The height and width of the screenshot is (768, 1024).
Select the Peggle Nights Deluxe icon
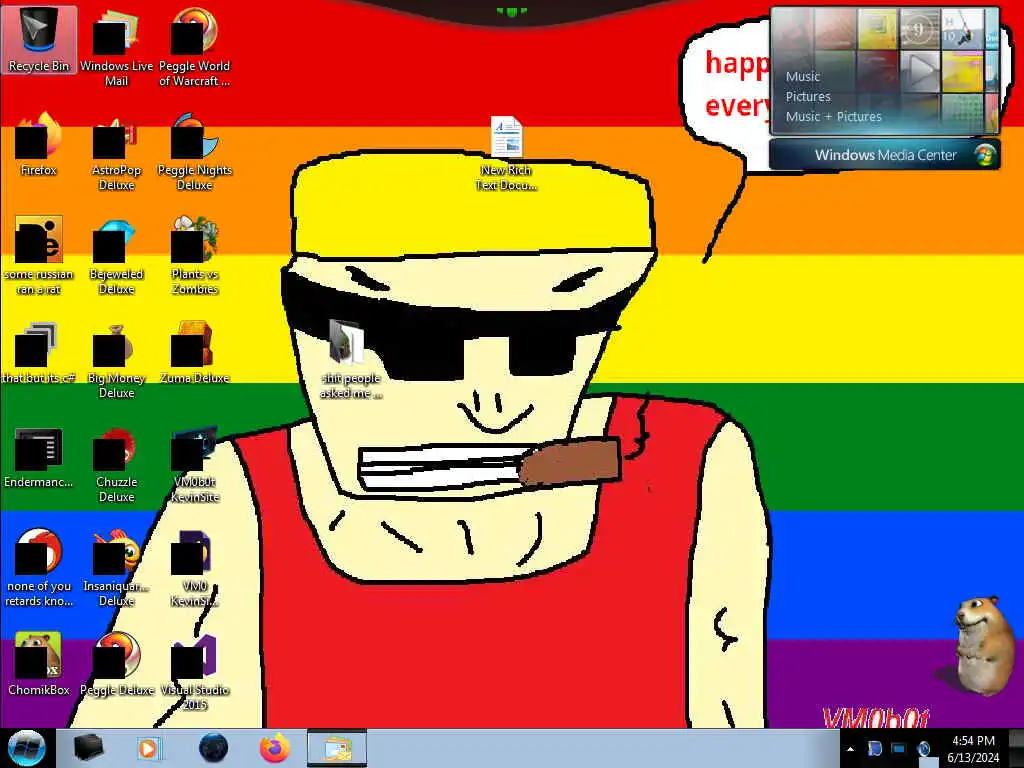pyautogui.click(x=194, y=152)
